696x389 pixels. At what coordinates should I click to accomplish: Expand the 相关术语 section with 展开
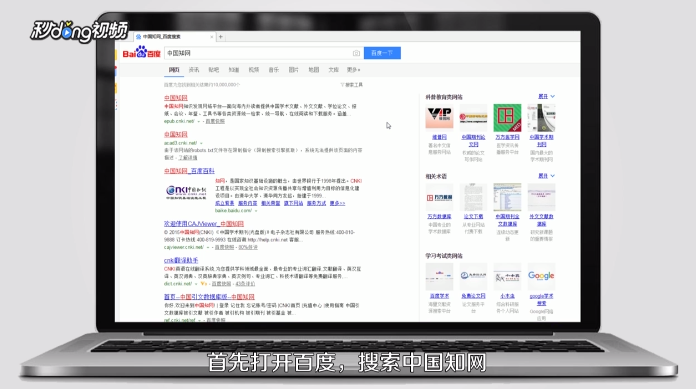546,176
